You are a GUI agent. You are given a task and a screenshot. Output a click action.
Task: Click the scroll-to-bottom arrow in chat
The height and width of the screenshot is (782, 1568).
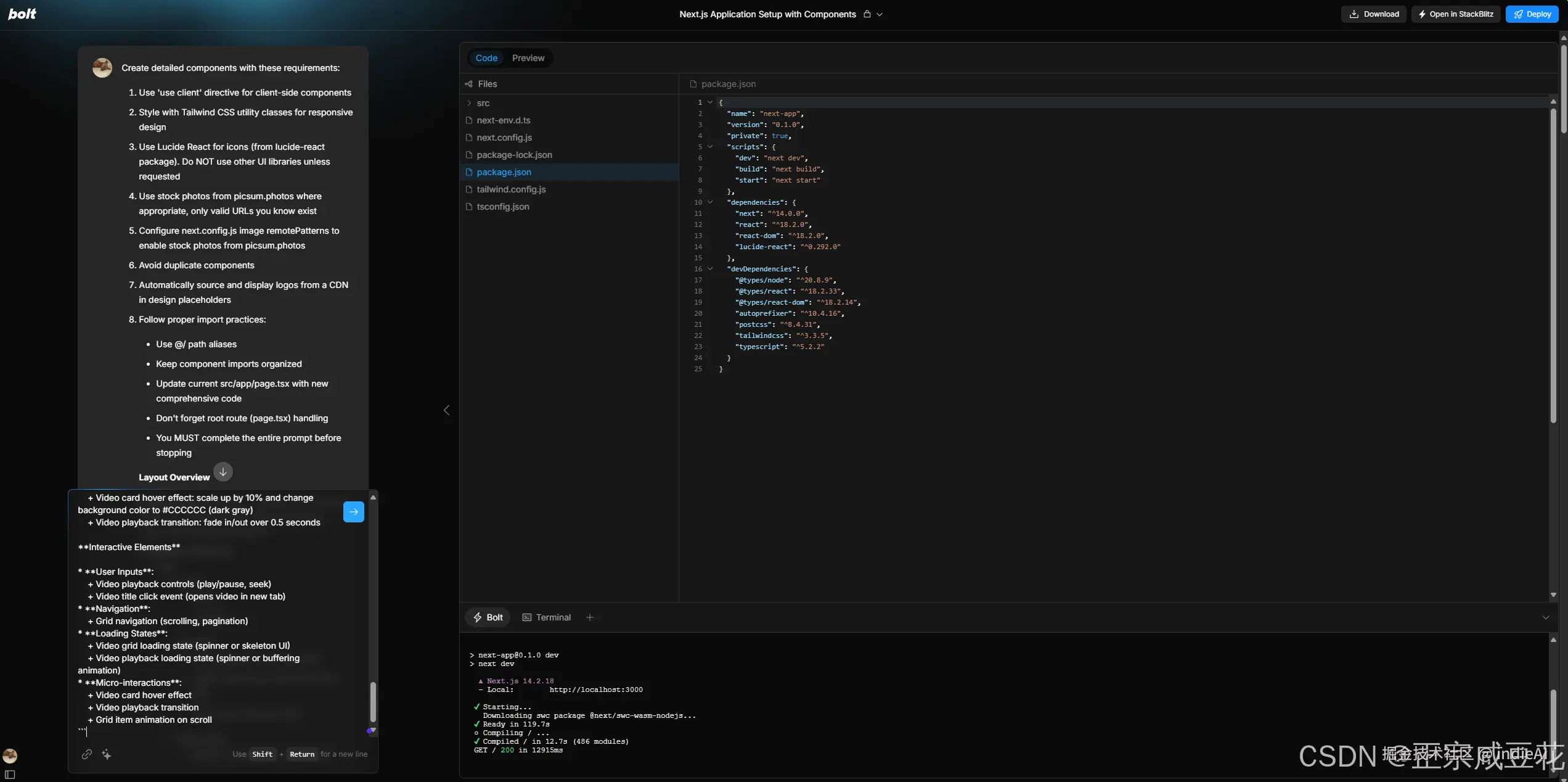click(223, 472)
